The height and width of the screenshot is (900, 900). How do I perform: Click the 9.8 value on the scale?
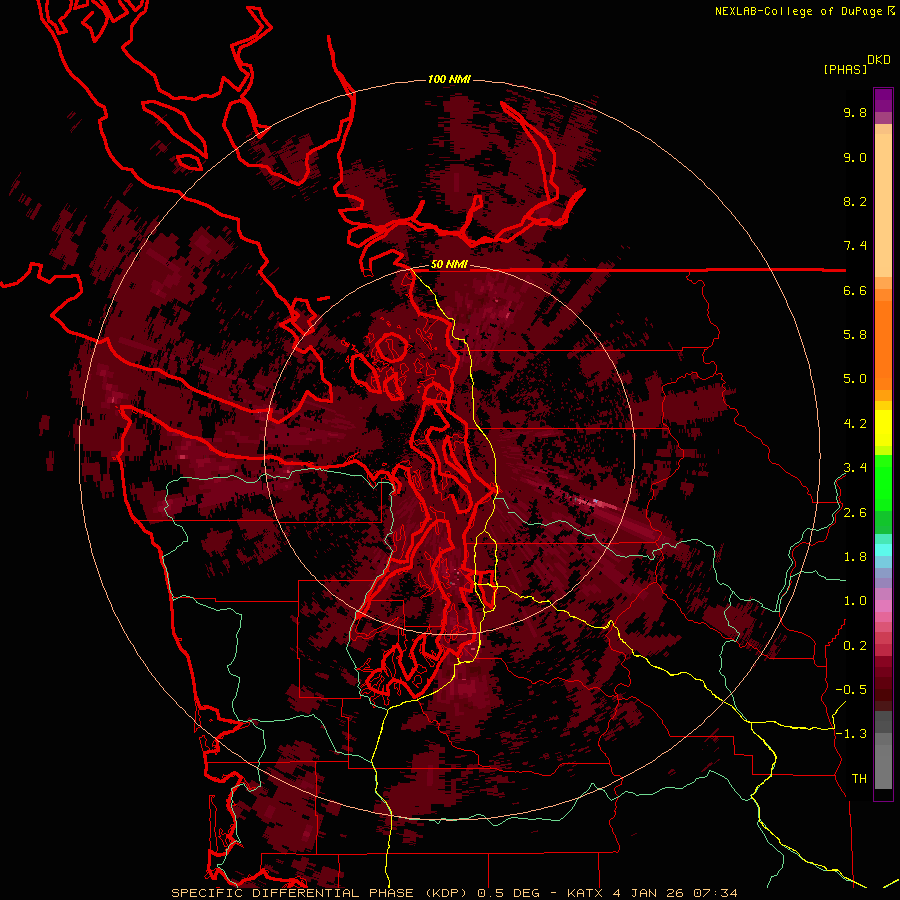pyautogui.click(x=855, y=112)
